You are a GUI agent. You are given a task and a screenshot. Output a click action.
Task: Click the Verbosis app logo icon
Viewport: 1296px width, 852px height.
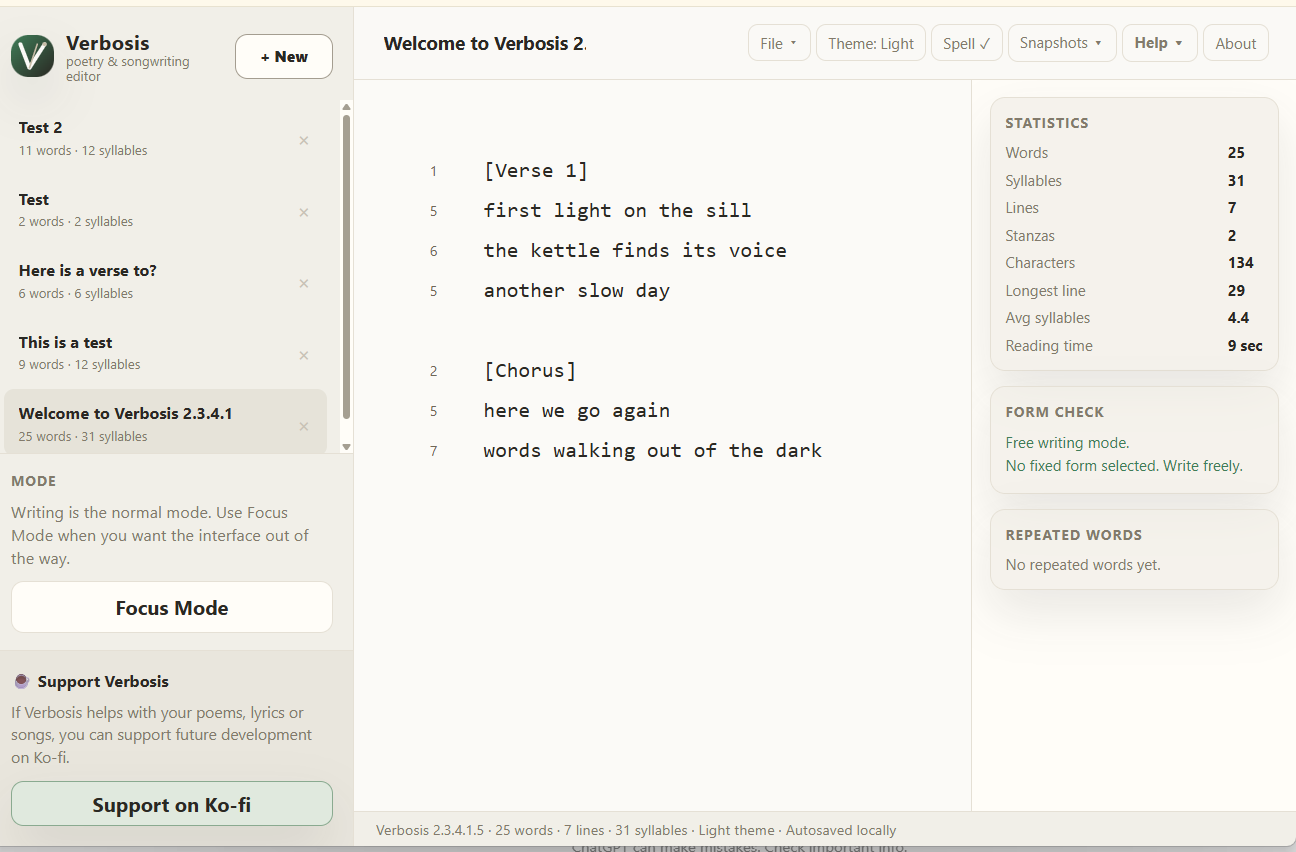[x=32, y=56]
